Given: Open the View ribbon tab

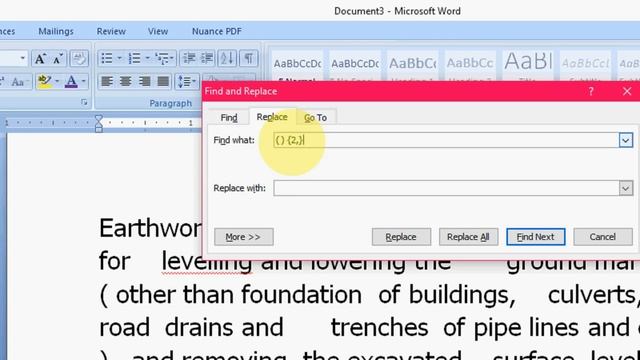Looking at the screenshot, I should click(x=158, y=31).
